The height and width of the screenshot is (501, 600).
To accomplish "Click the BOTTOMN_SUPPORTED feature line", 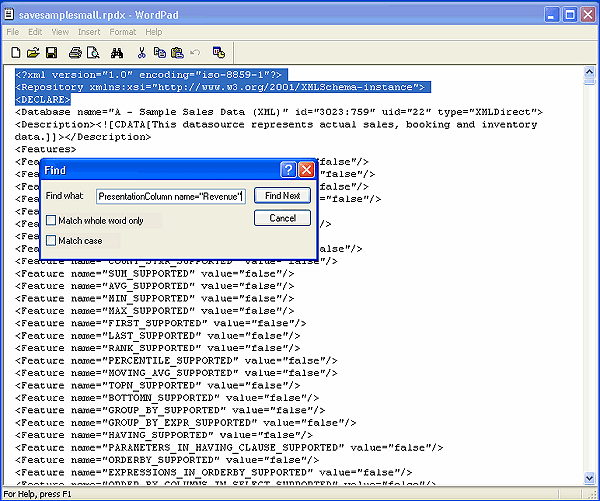I will (167, 398).
